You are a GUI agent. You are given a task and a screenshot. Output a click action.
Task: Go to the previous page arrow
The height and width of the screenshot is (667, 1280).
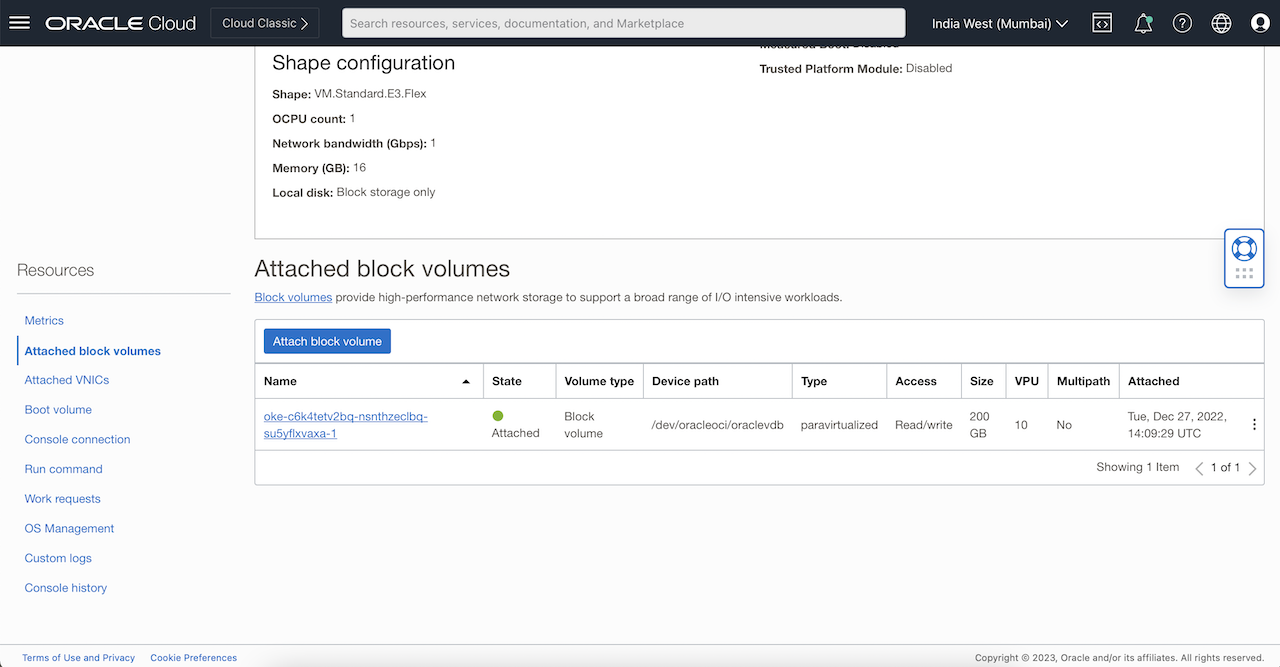tap(1199, 468)
